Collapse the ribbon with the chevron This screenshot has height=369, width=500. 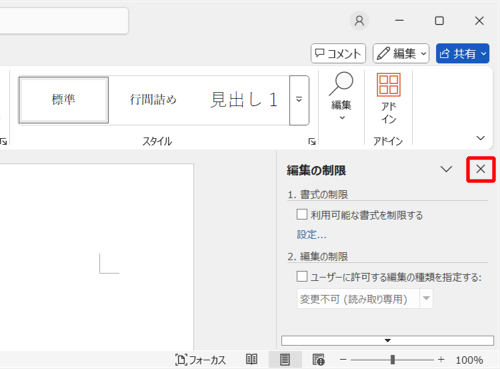coord(480,138)
